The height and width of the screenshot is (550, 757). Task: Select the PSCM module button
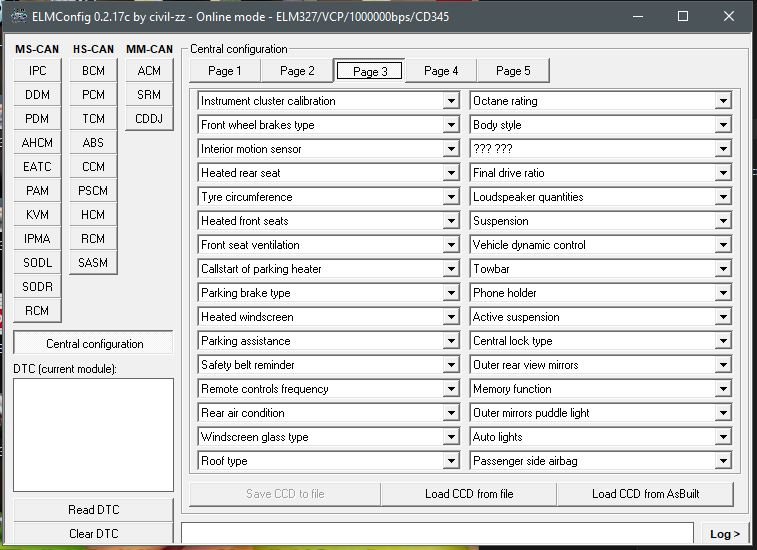point(93,191)
